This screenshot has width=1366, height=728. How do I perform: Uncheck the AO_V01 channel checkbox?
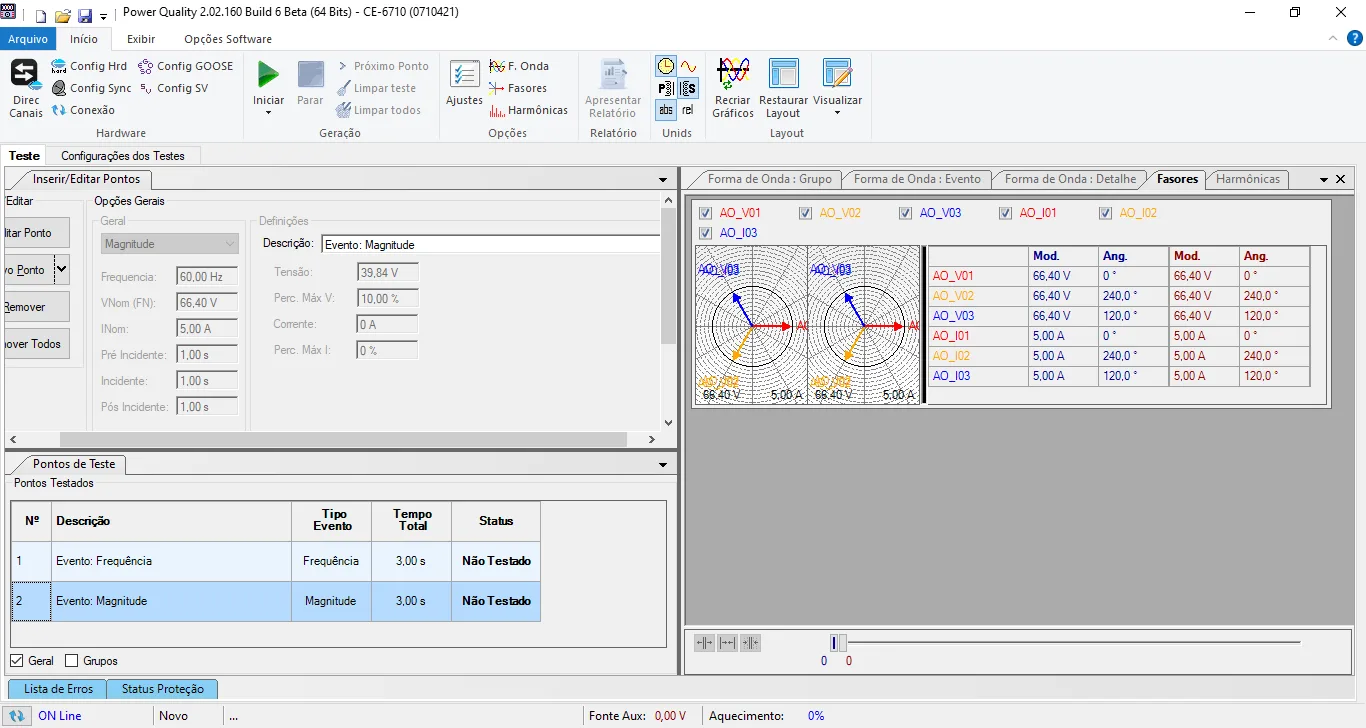[x=706, y=213]
